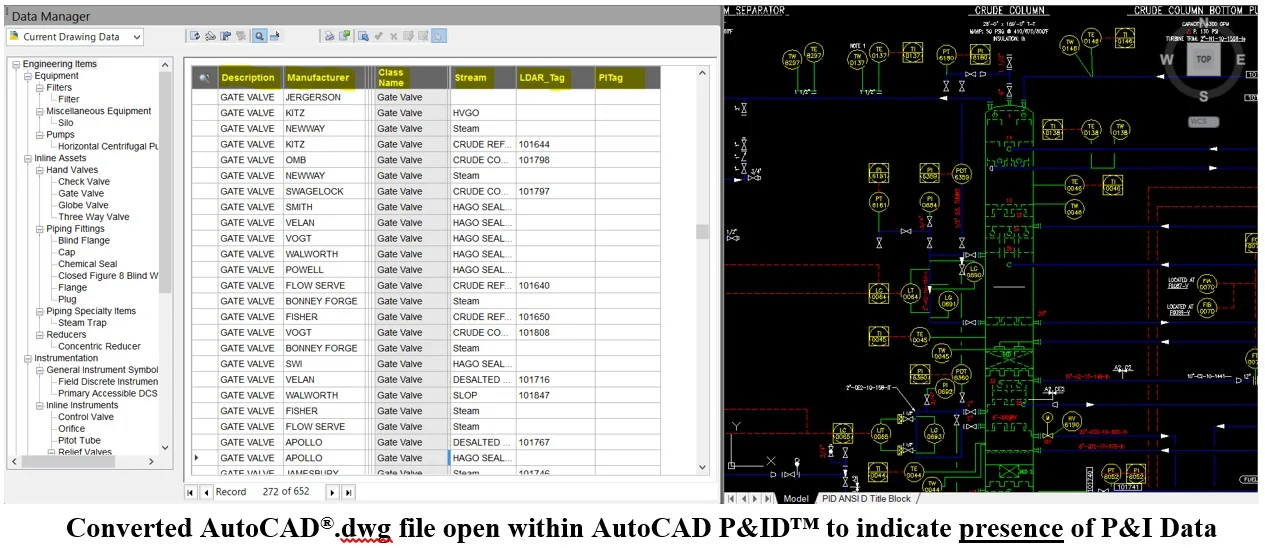Click the TOP face of the ViewCube
The height and width of the screenshot is (548, 1265).
(1203, 59)
